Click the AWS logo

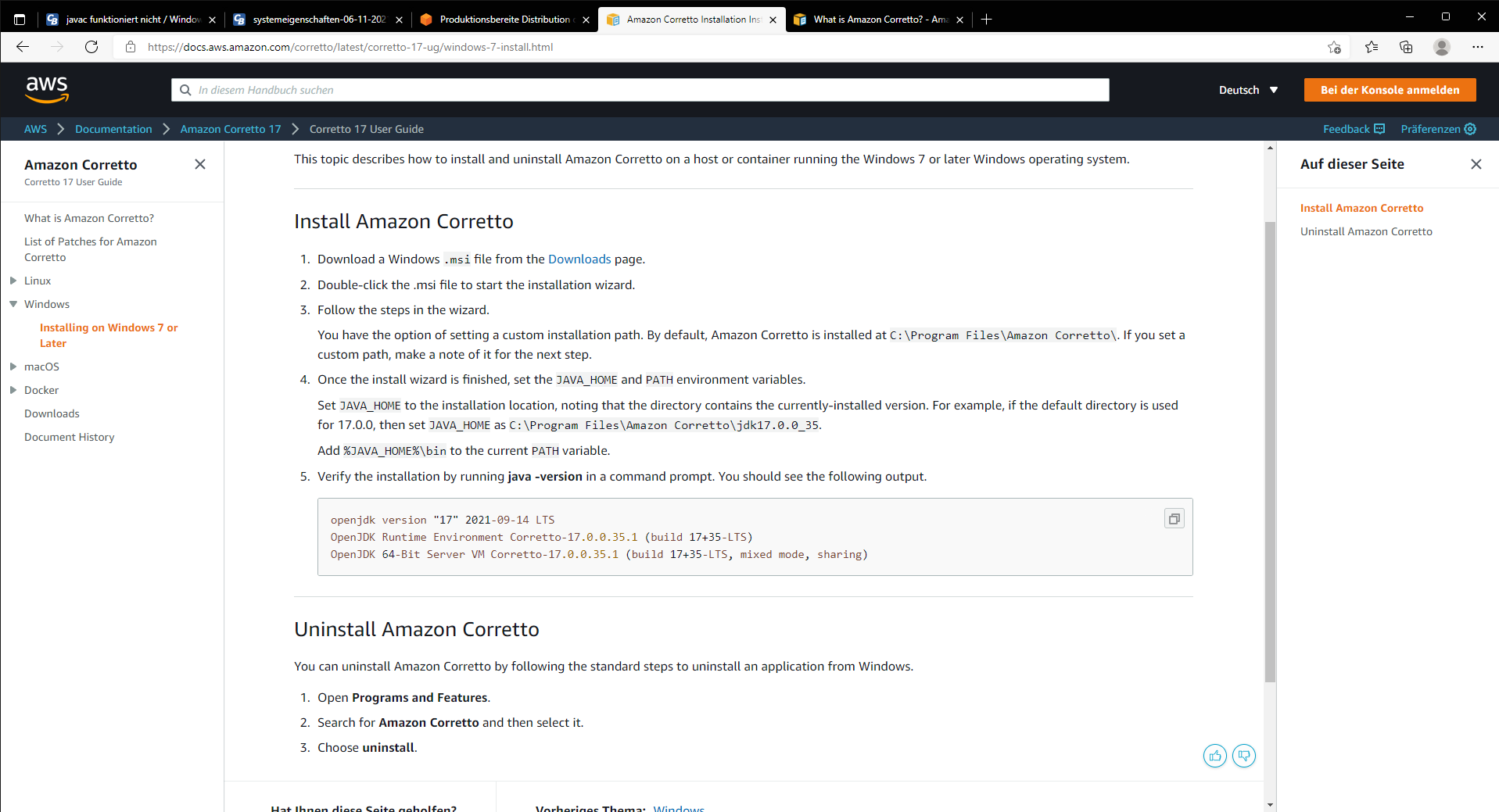click(x=47, y=90)
